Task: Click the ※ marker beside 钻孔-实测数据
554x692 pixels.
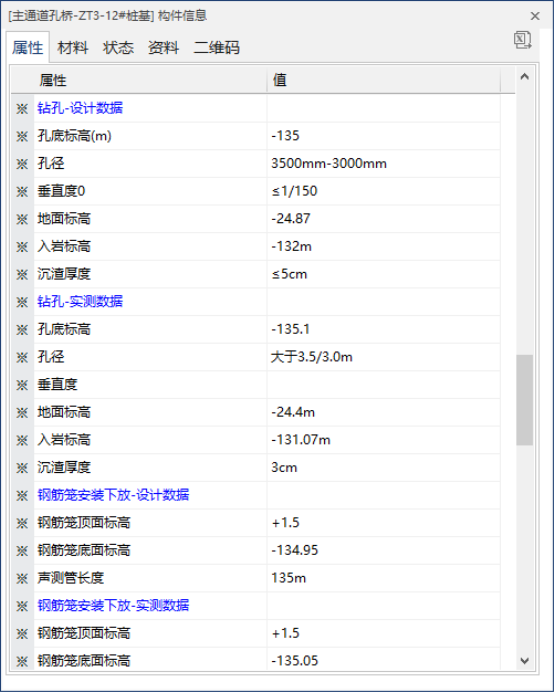Action: click(22, 302)
